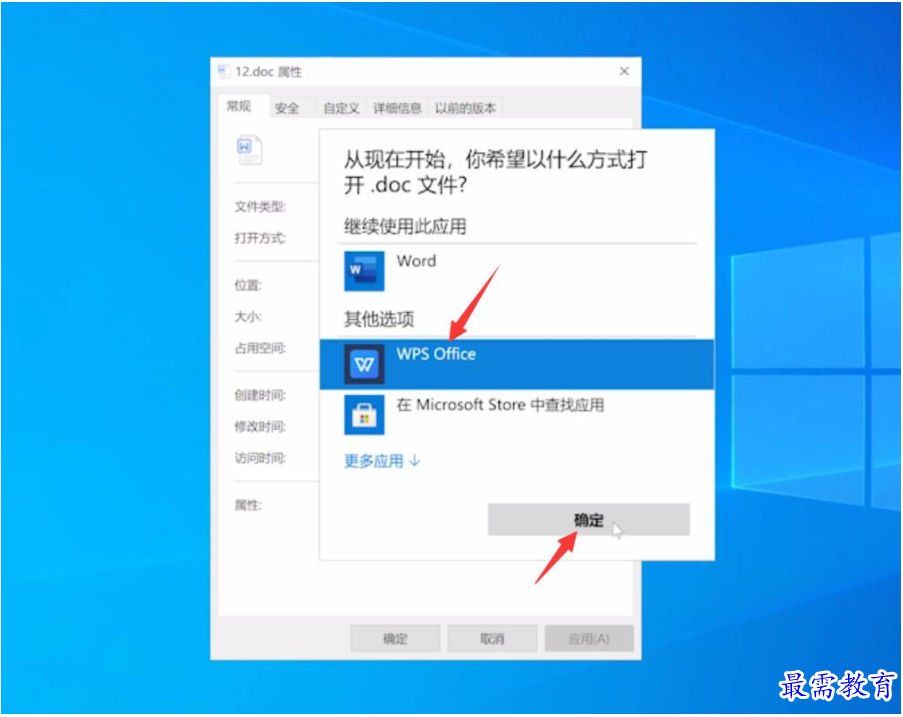Click the 继续使用此应用 heading
Viewport: 903px width, 717px height.
coord(405,226)
